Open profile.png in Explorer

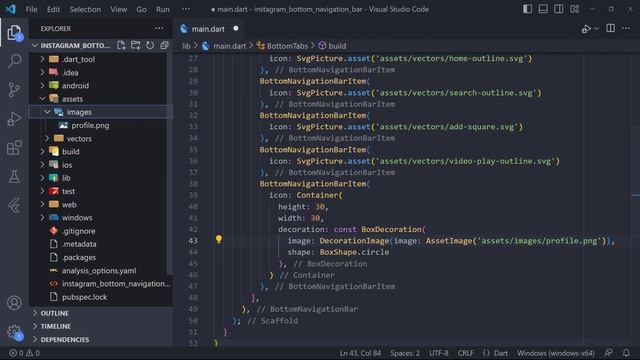[90, 125]
